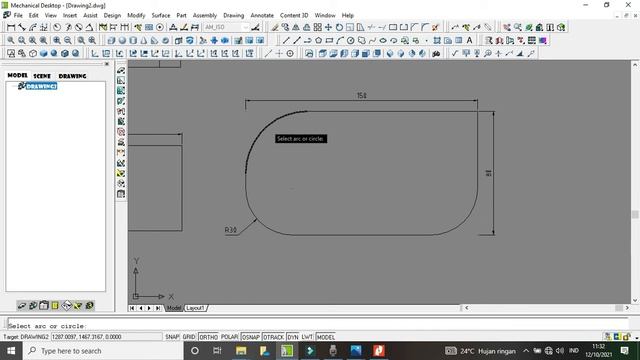Click the first icon in vertical canvas toolbar
Screen dimensions: 640x360
point(121,70)
